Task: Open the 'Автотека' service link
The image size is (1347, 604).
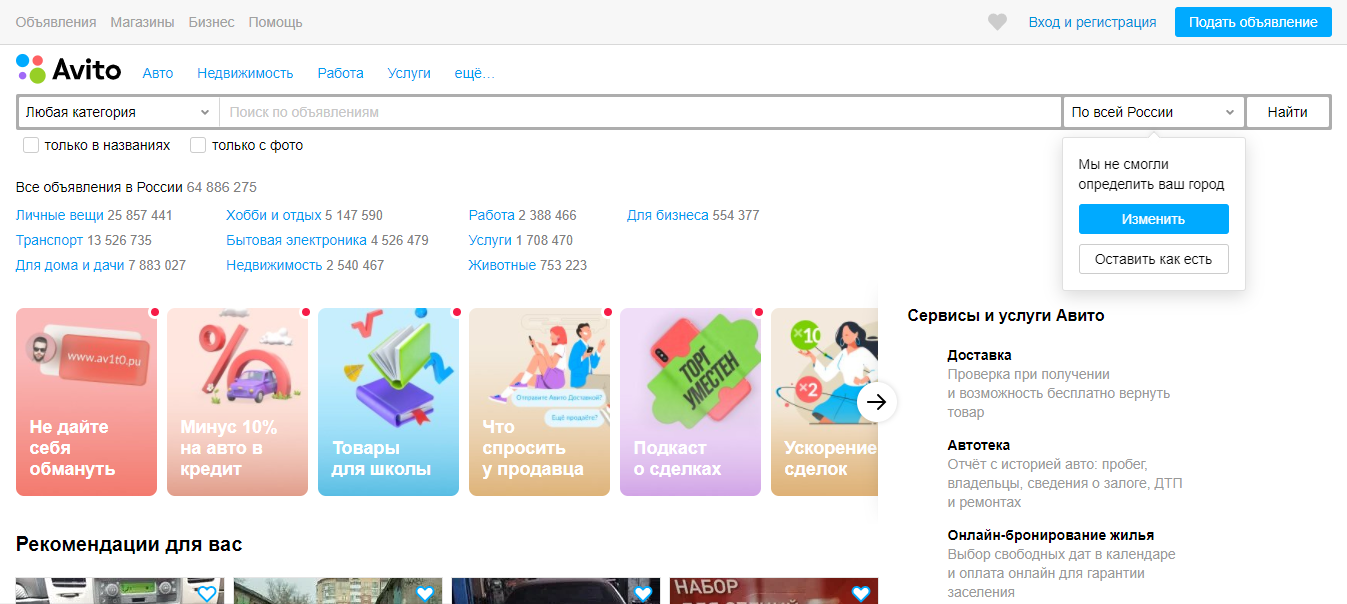Action: coord(979,445)
